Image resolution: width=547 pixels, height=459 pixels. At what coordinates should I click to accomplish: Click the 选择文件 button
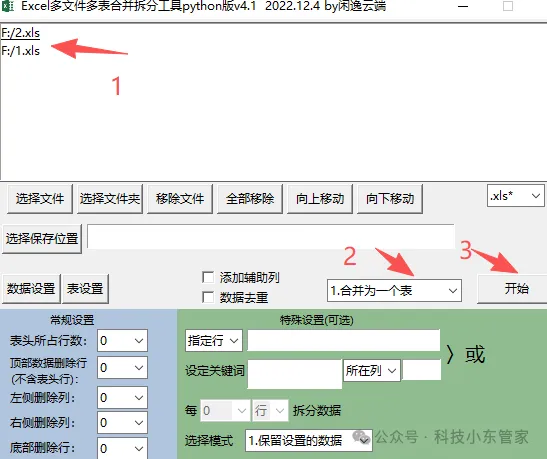(40, 199)
